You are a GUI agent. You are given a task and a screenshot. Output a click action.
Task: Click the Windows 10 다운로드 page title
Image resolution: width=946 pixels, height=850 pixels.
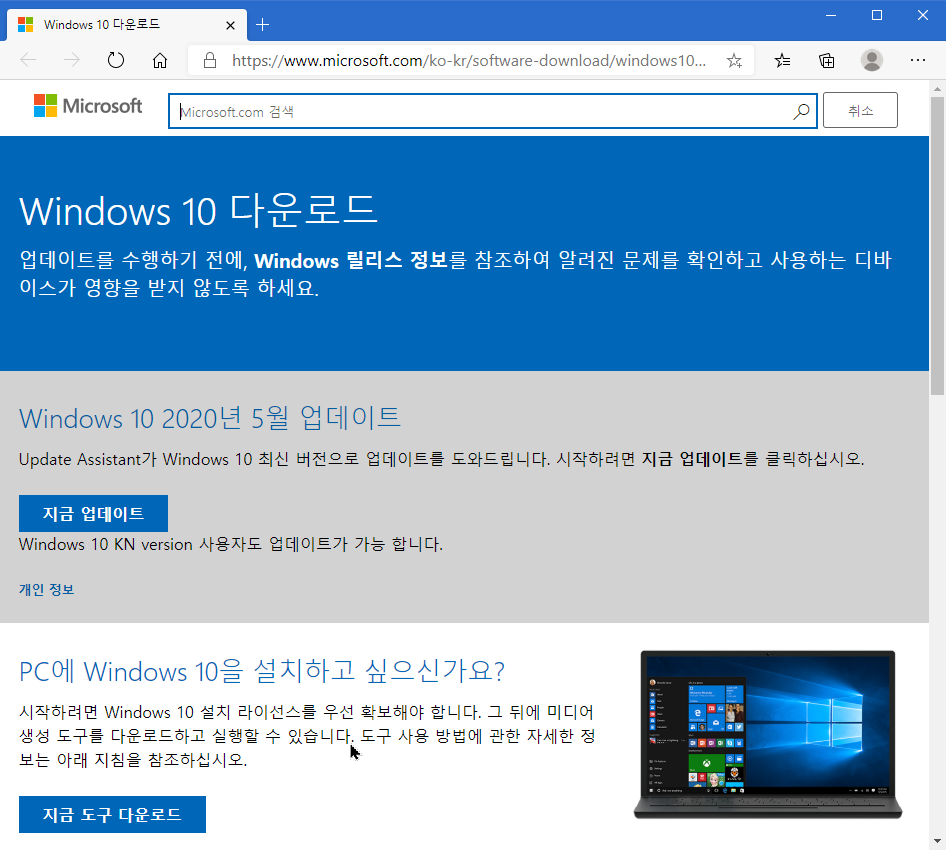coord(198,211)
